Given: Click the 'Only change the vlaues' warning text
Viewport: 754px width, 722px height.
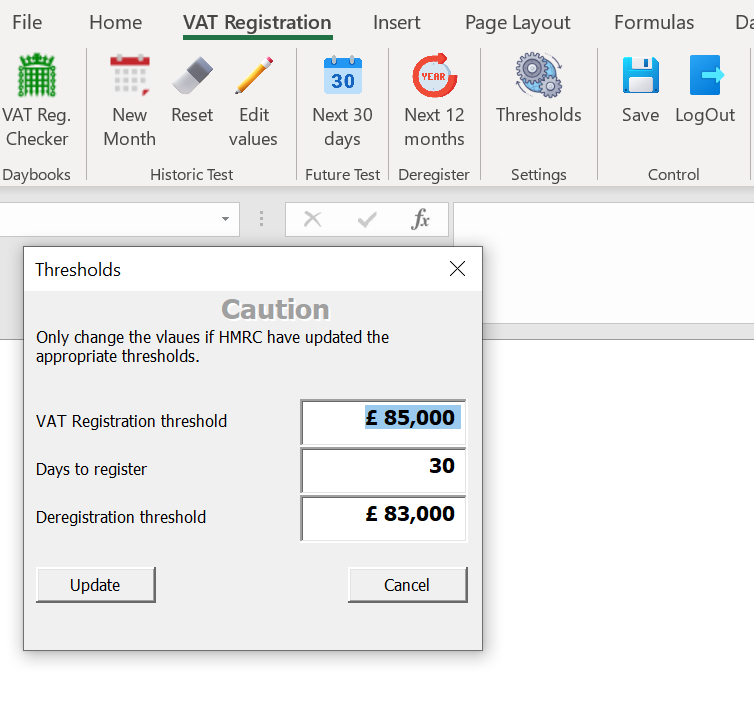Looking at the screenshot, I should (x=212, y=347).
